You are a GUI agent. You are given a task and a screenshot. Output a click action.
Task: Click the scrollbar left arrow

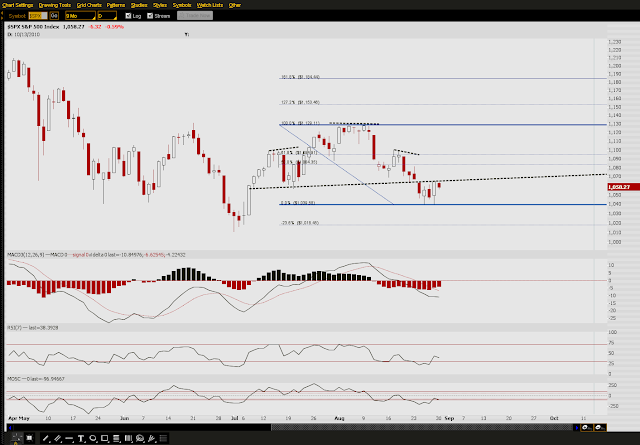tap(9, 427)
